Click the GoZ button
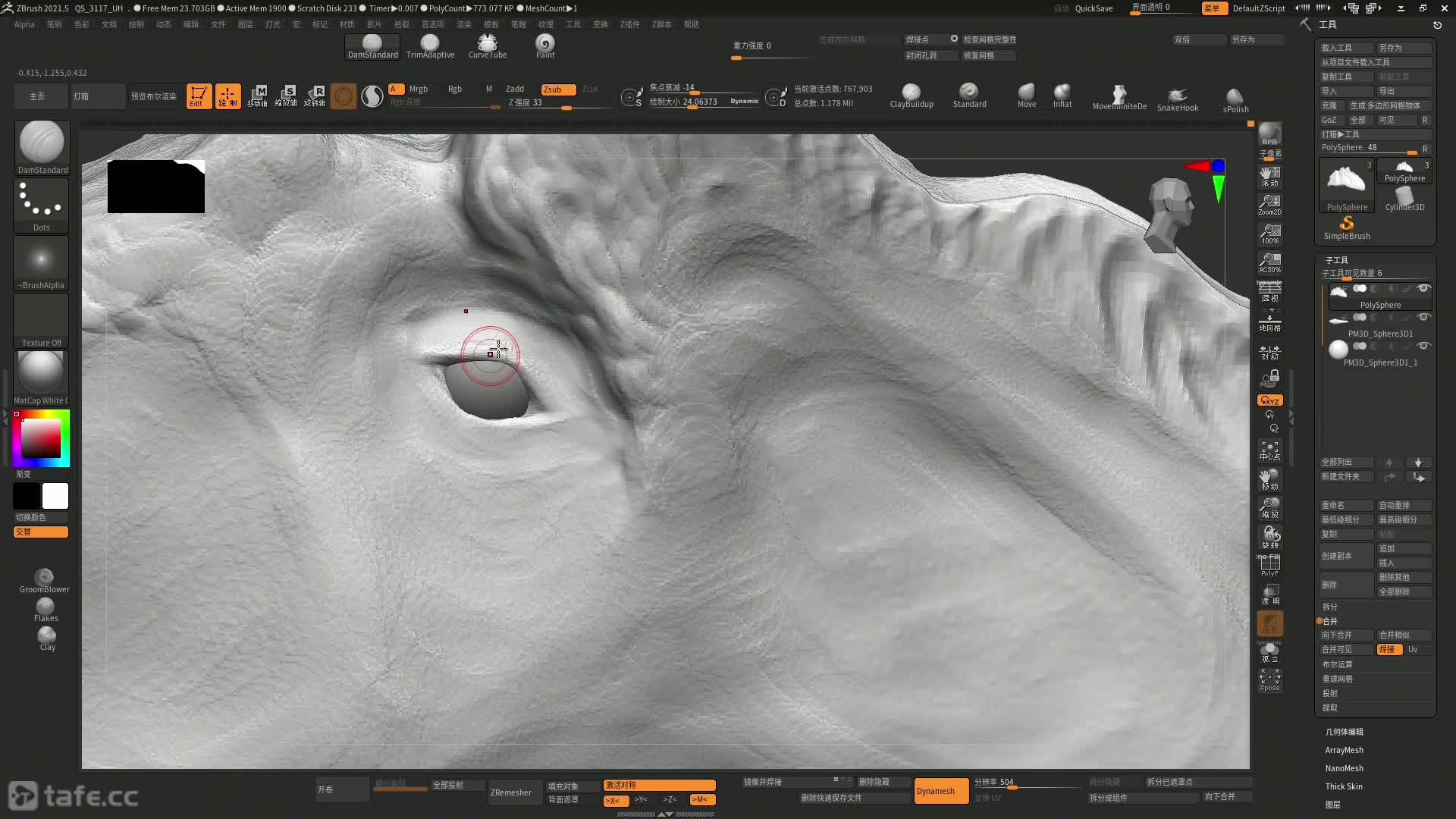Screen dimensions: 1456x819 pyautogui.click(x=1332, y=120)
